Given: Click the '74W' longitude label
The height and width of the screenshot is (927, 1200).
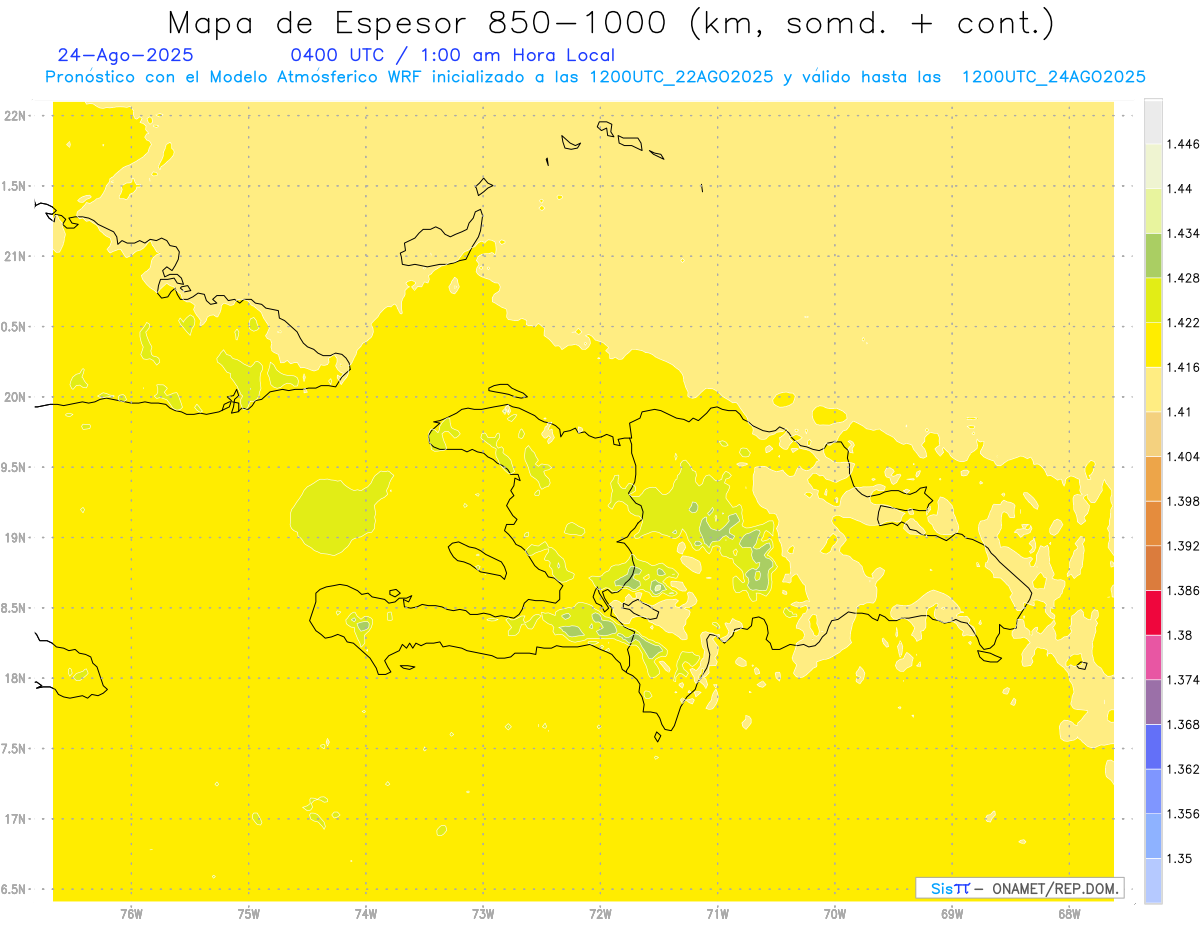Looking at the screenshot, I should coord(366,913).
